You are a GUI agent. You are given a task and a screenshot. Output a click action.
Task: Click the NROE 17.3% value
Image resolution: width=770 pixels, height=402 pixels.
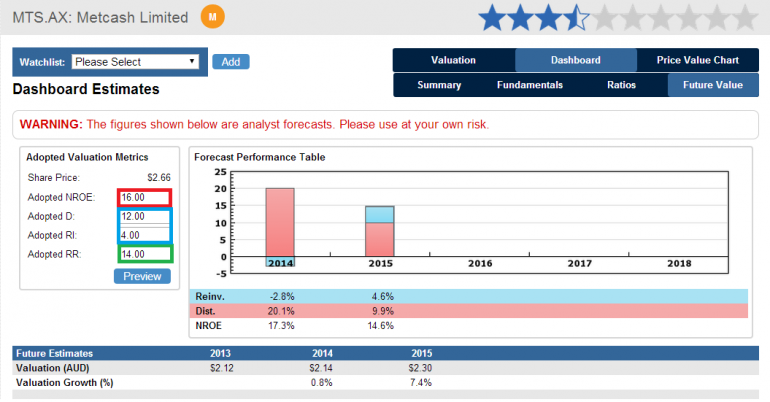281,326
